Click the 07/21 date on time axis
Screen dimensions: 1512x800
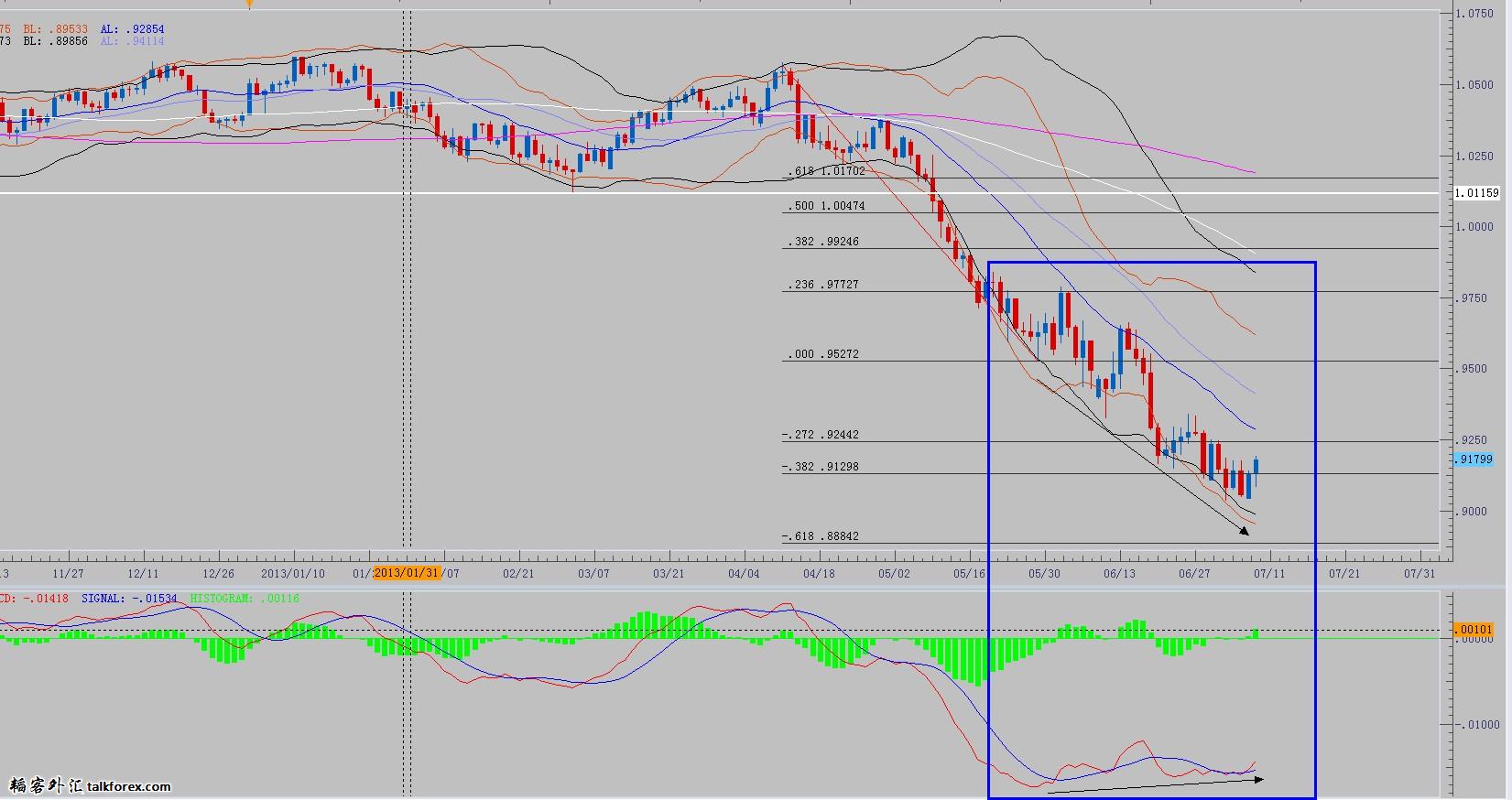1344,573
